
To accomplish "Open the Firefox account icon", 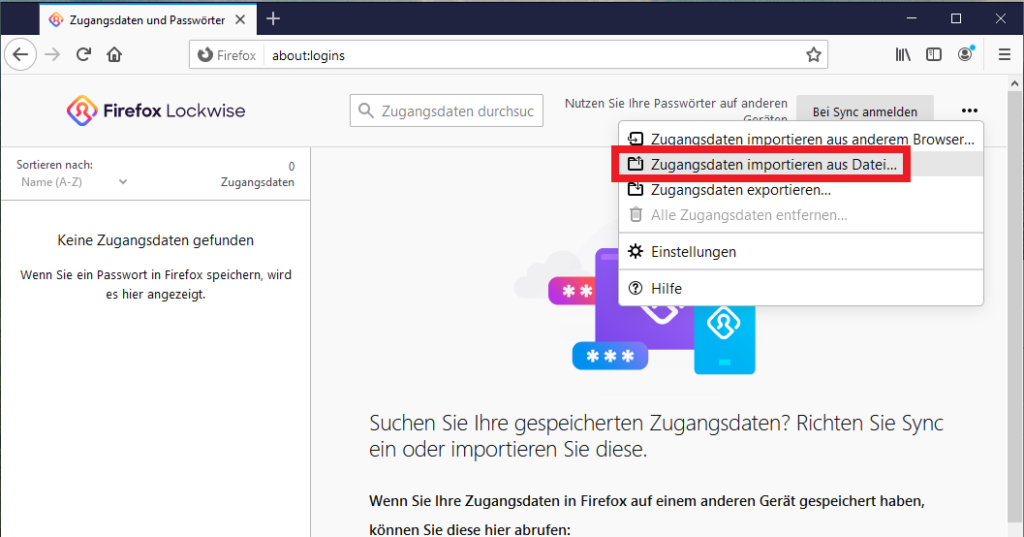I will coord(965,55).
